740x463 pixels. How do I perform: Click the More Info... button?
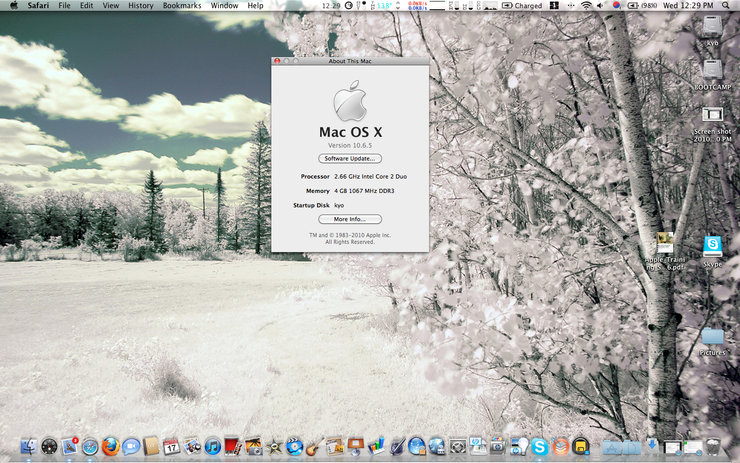pyautogui.click(x=349, y=219)
